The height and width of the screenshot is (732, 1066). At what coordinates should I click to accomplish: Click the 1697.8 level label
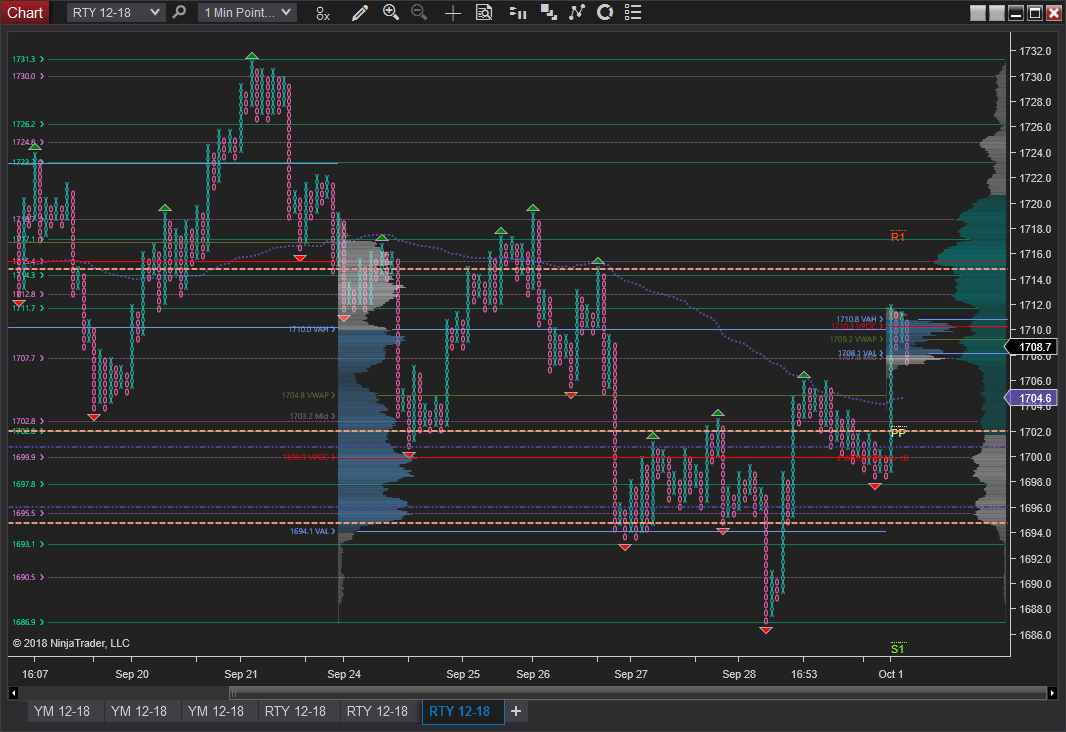point(28,484)
